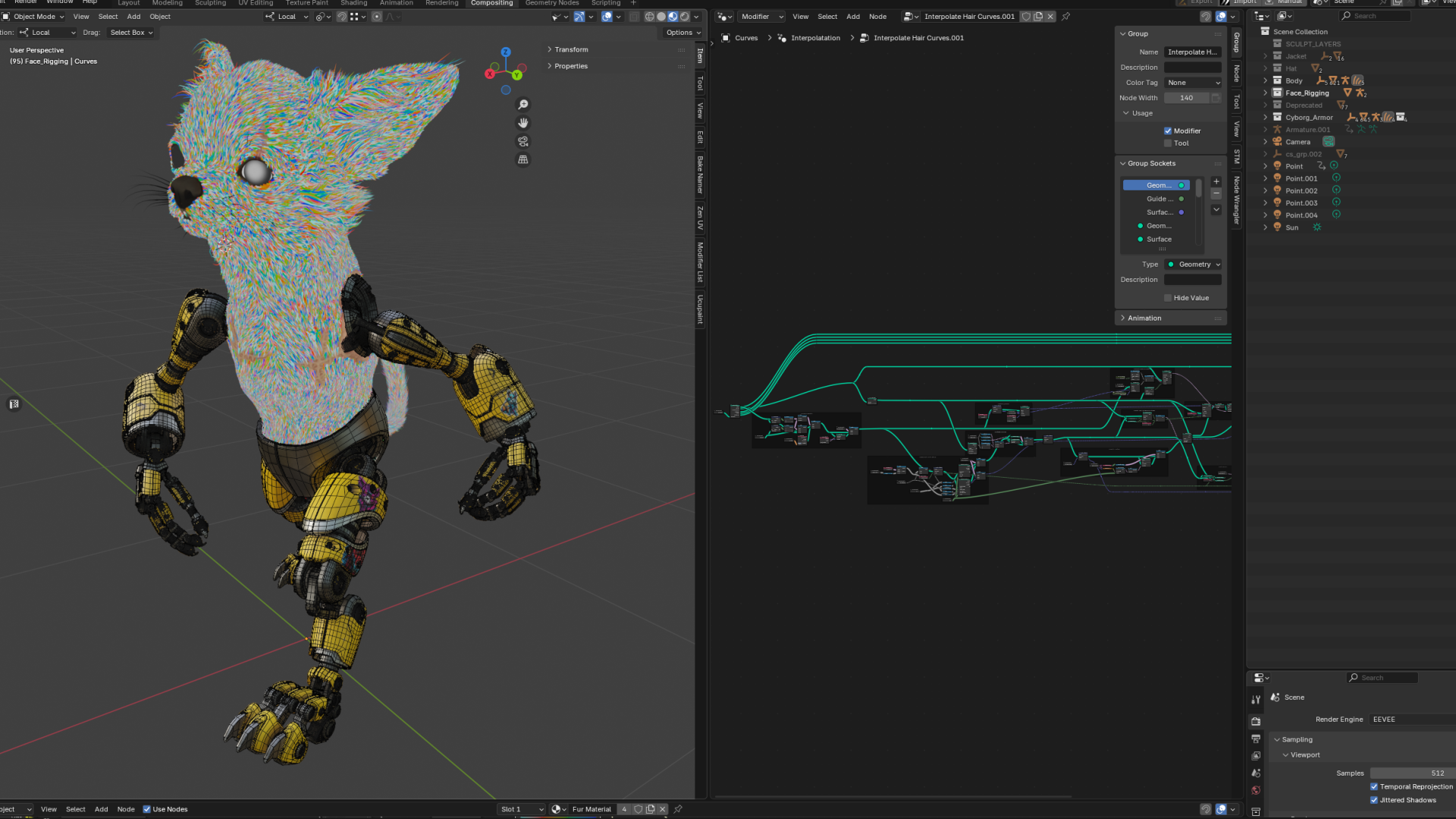Enable the Tool usage checkbox

(x=1168, y=143)
